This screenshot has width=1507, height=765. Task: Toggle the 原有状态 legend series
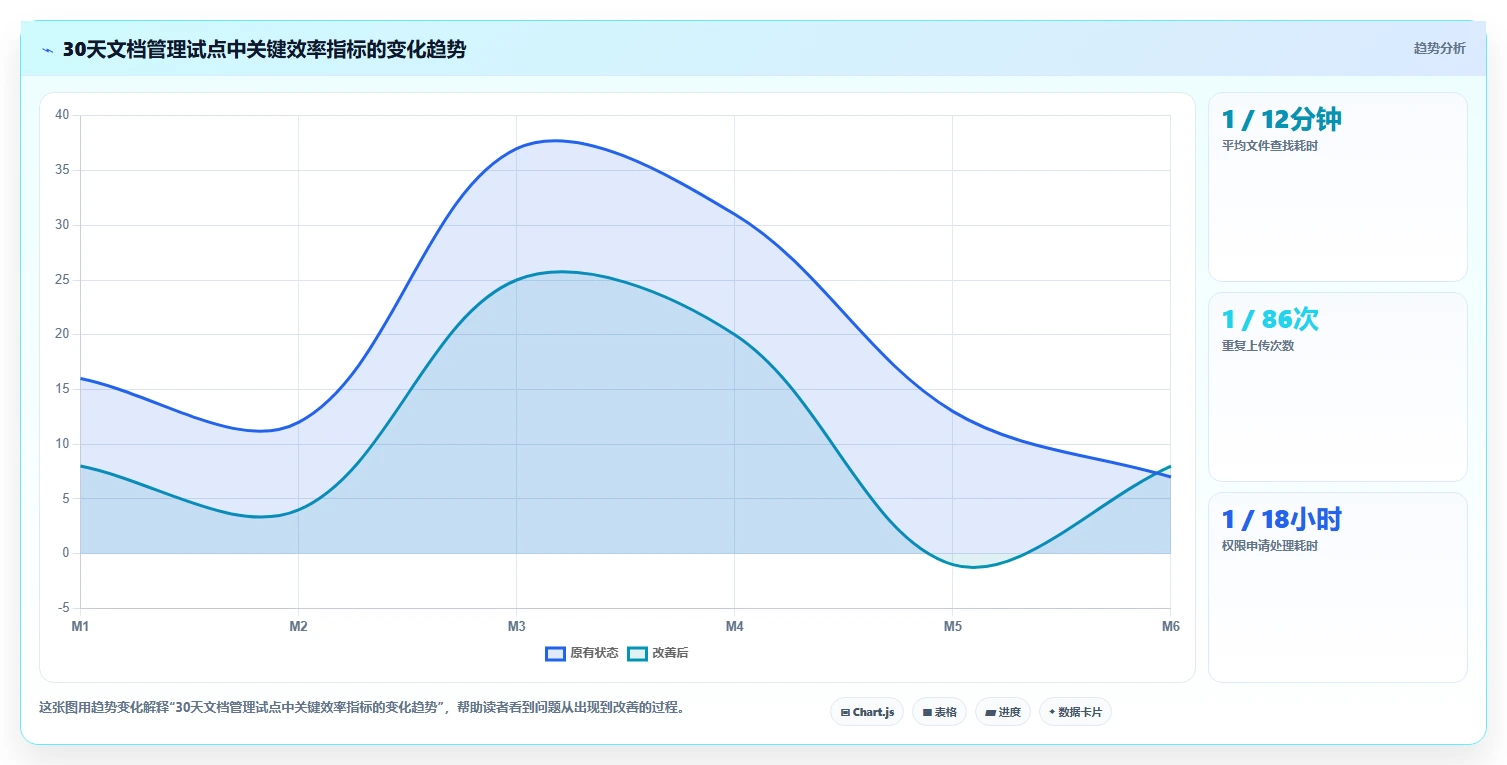[x=582, y=654]
